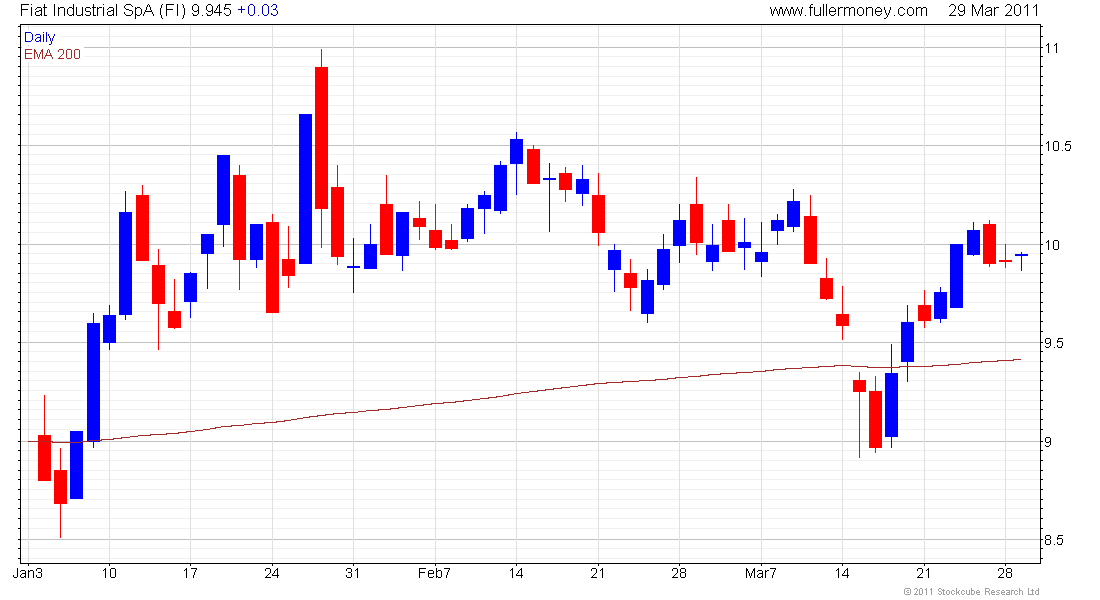Click the x-axis label 17
The height and width of the screenshot is (600, 1100).
tap(190, 573)
